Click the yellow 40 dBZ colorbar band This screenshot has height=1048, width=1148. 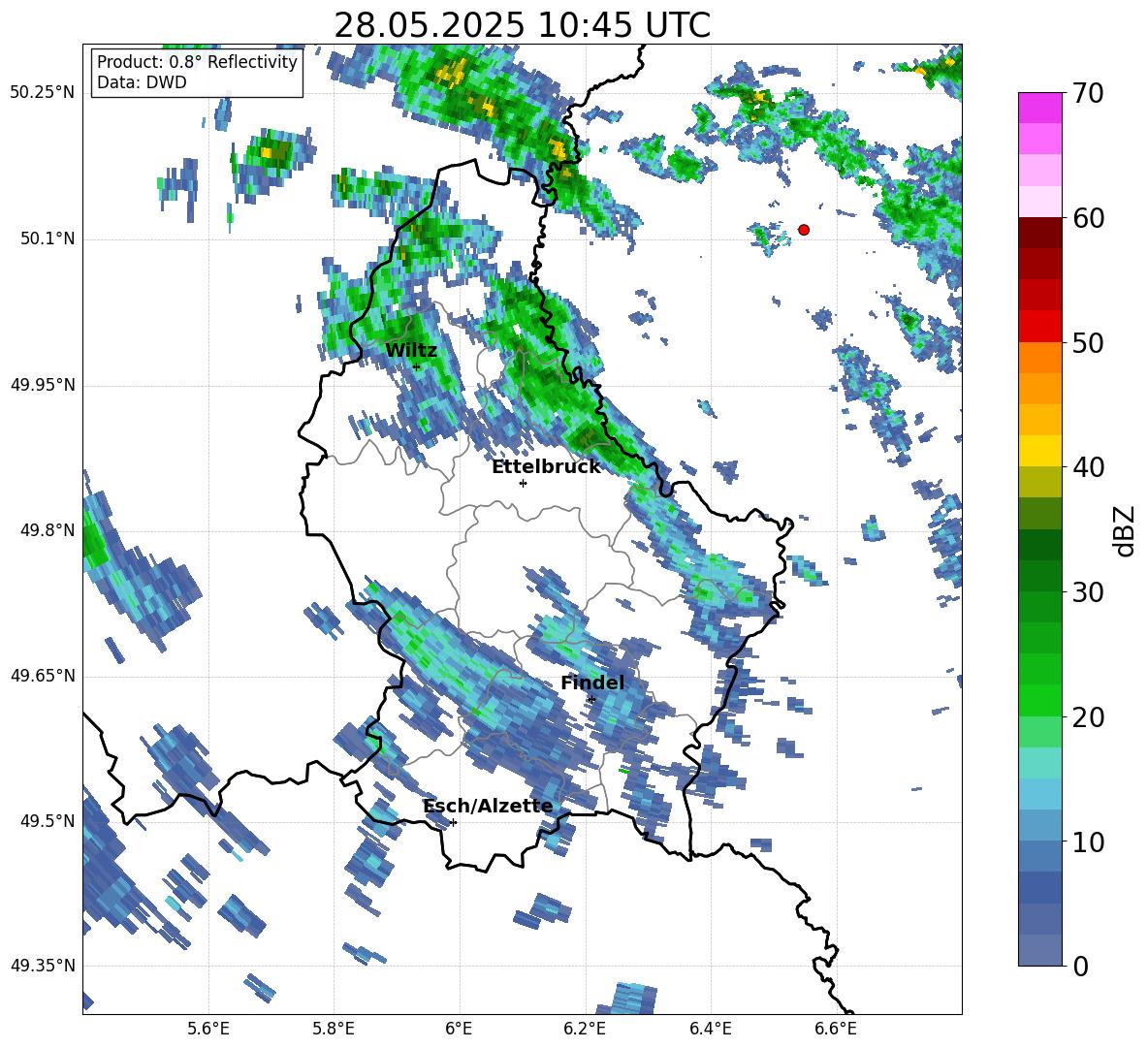pos(1039,451)
